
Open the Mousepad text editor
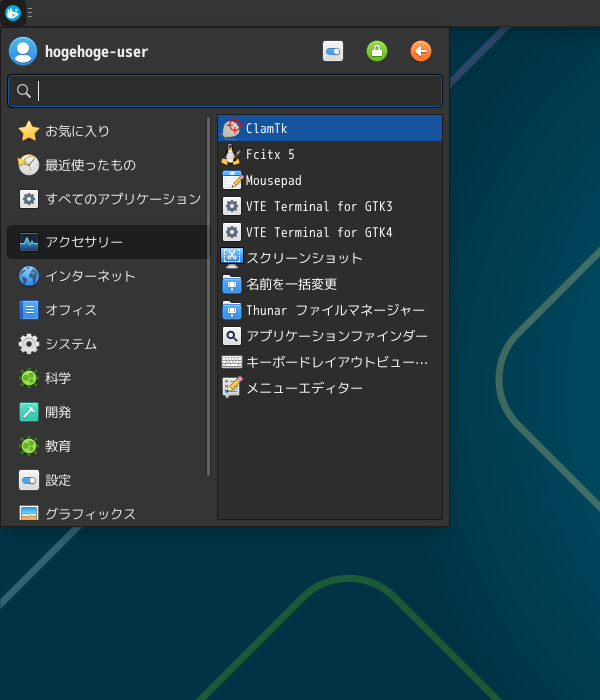point(273,181)
